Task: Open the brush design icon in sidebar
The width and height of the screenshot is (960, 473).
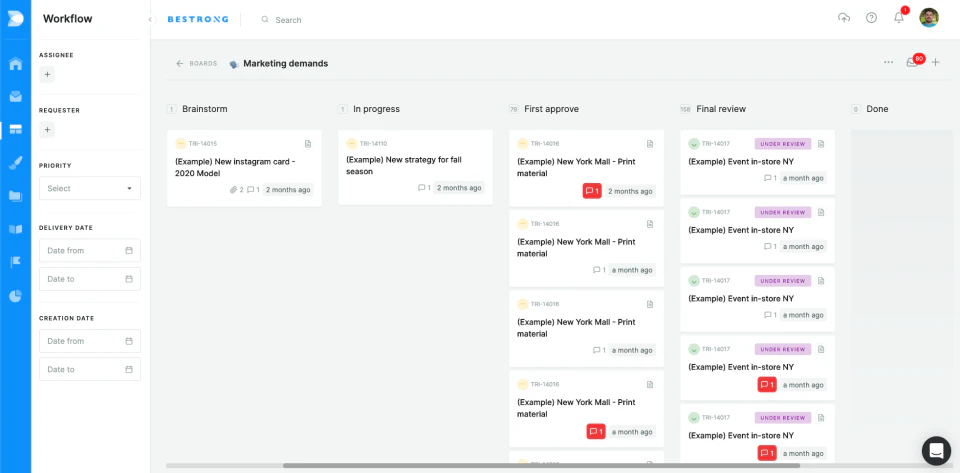Action: [15, 163]
